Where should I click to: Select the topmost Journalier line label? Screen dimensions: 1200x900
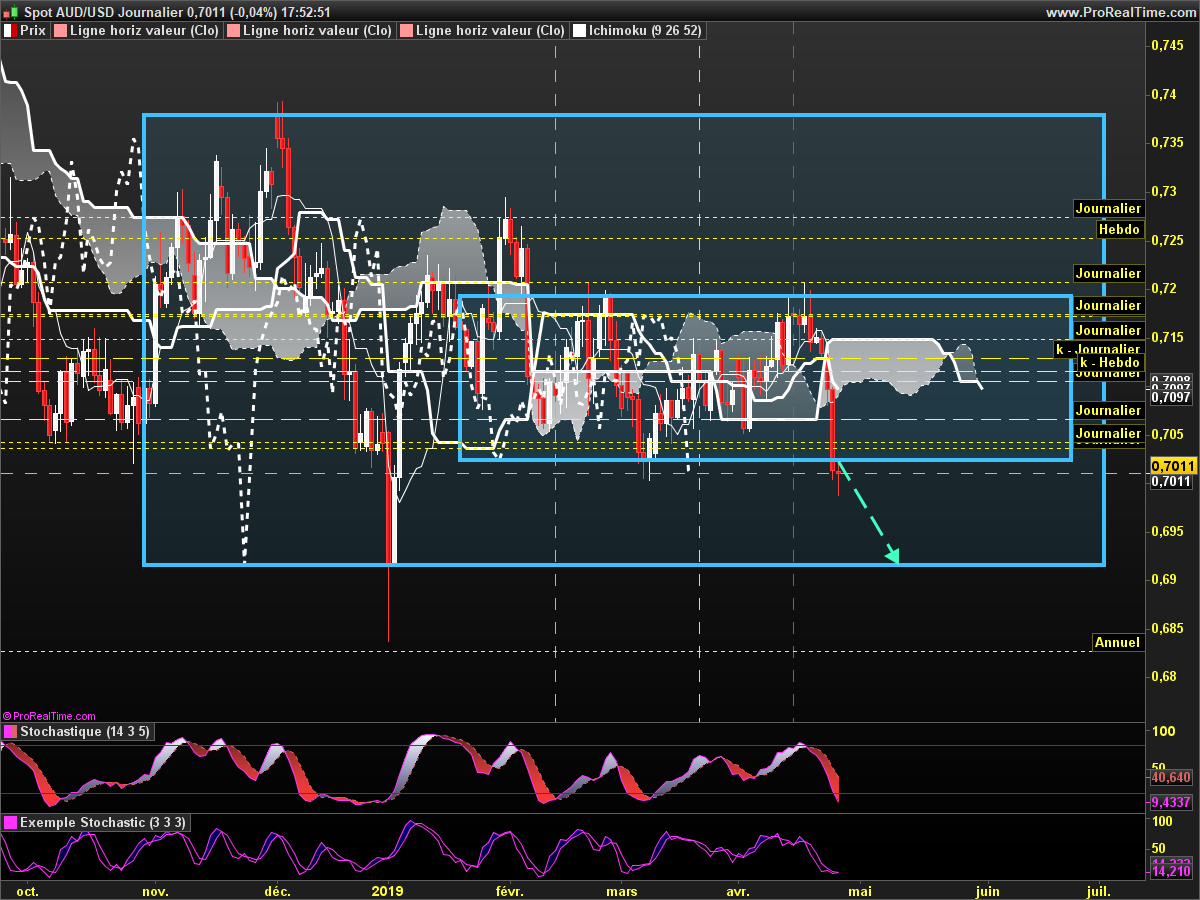point(1108,209)
